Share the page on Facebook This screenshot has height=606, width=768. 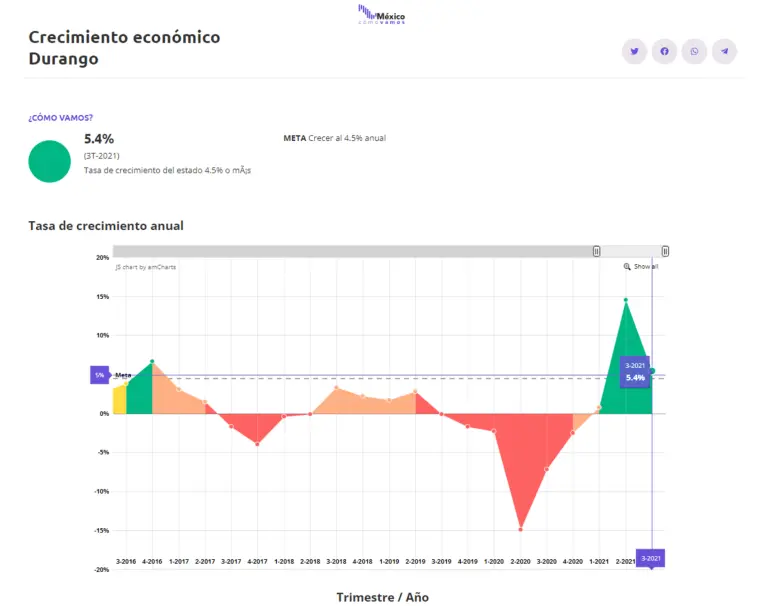664,51
